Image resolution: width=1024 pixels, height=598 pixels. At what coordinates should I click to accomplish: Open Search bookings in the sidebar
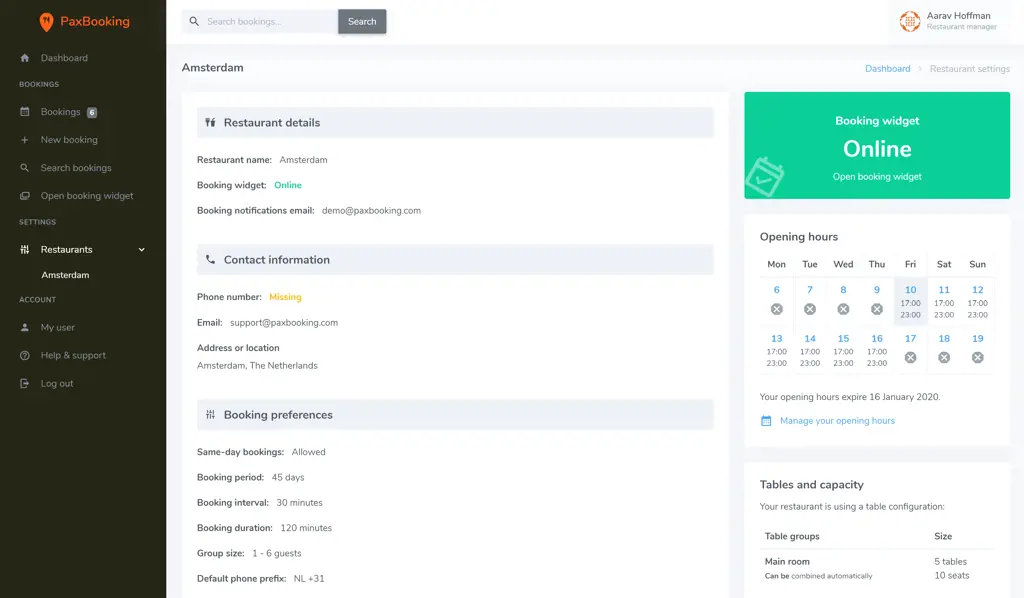(75, 168)
